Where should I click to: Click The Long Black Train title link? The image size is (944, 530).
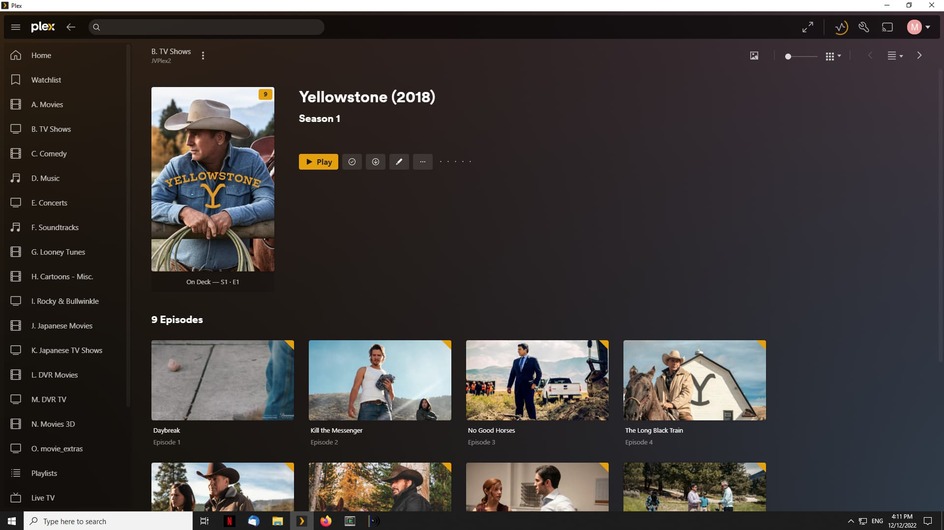tap(654, 431)
